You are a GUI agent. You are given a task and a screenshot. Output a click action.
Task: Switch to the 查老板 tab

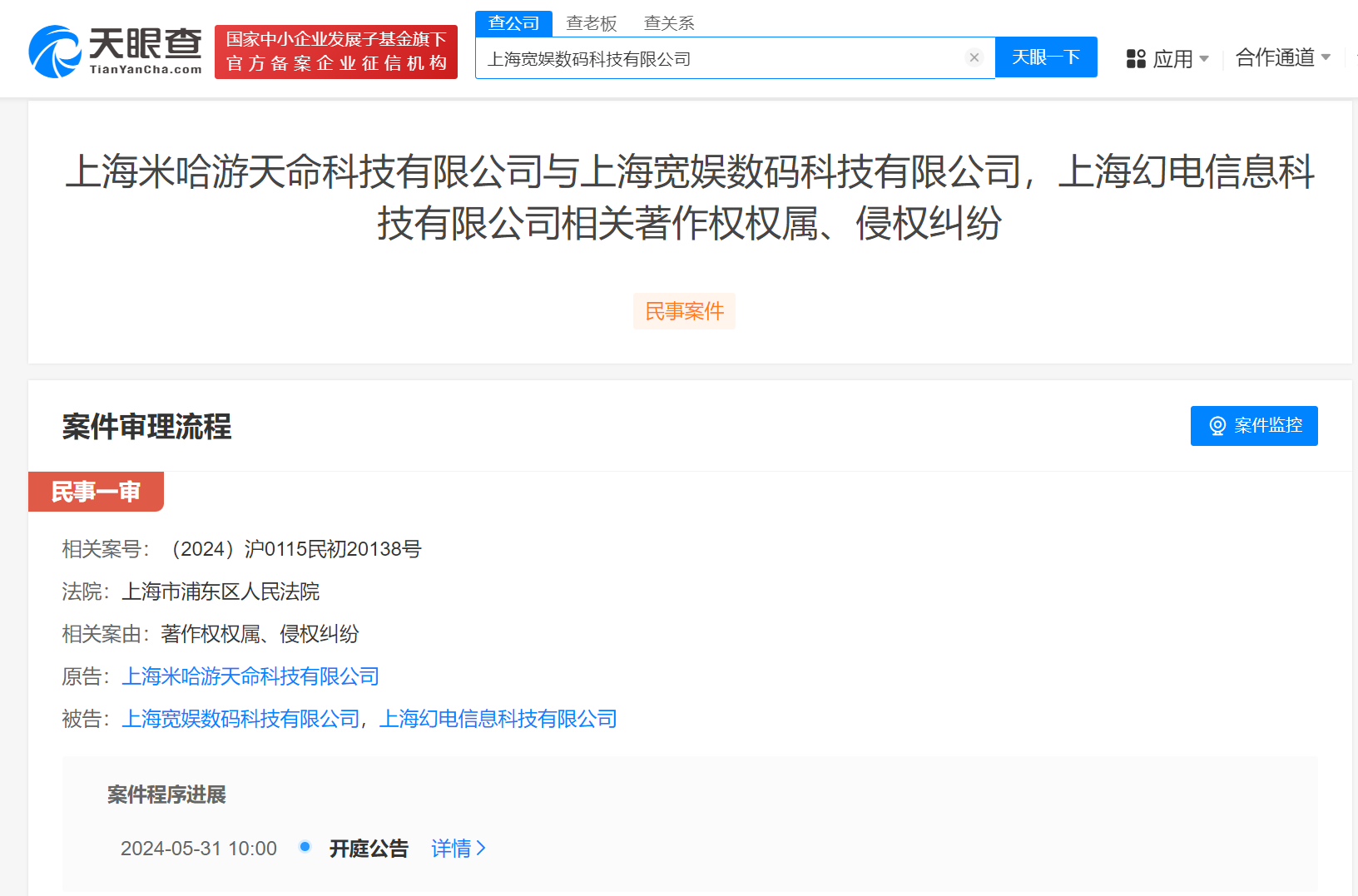click(x=592, y=22)
